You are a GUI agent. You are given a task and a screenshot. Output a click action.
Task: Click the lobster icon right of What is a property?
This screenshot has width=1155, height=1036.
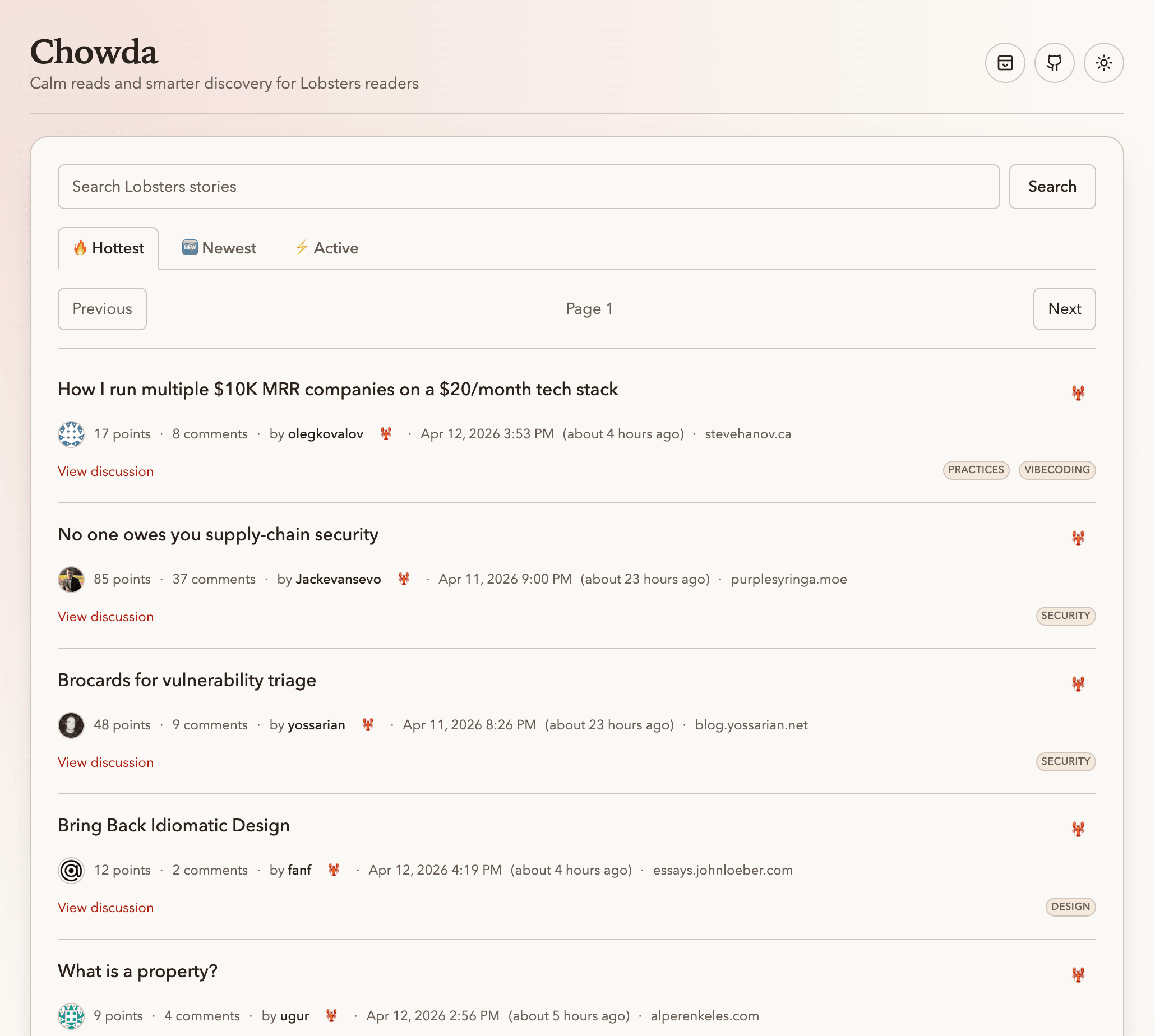[x=1078, y=974]
